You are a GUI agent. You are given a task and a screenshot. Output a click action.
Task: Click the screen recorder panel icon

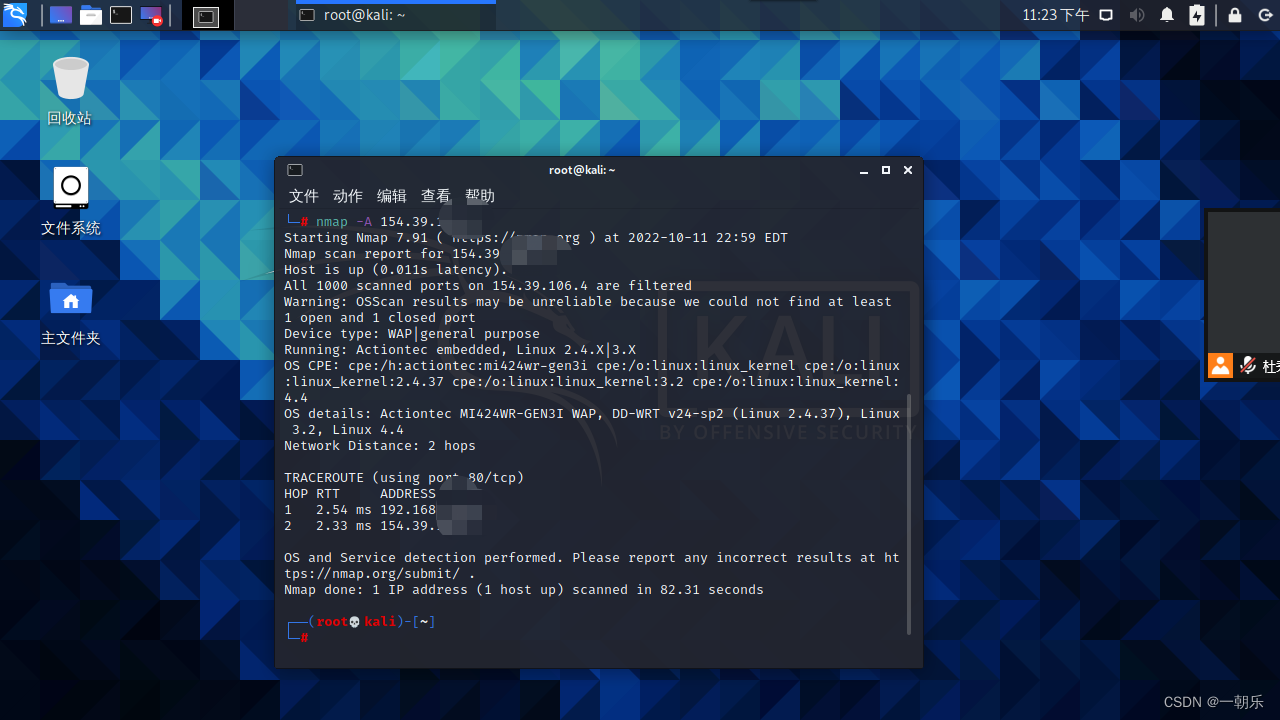[x=151, y=15]
